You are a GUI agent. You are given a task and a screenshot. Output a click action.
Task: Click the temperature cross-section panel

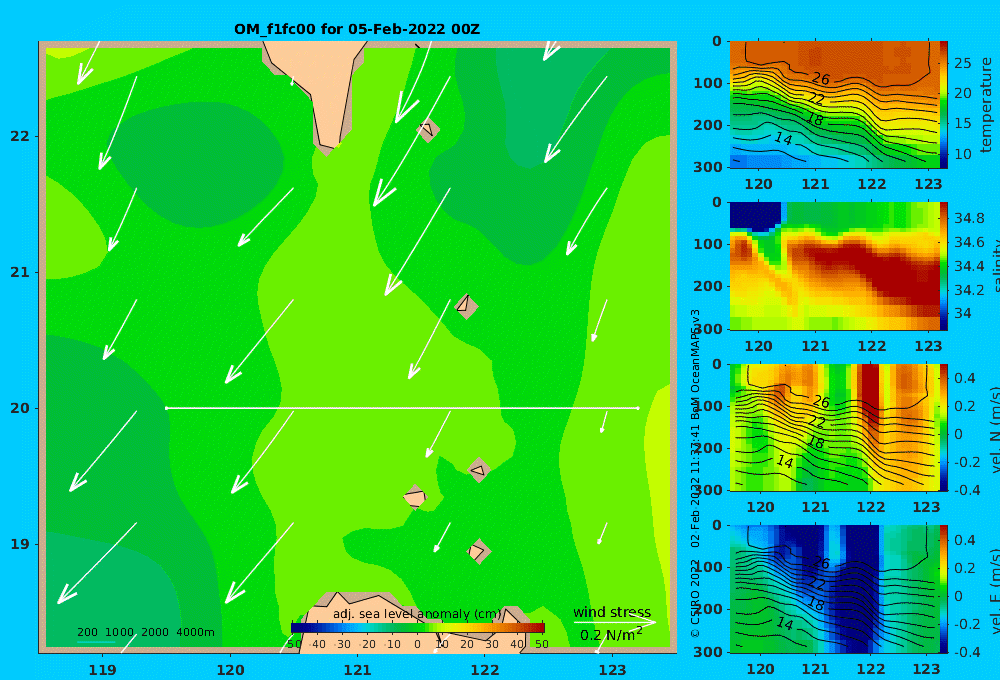point(834,105)
